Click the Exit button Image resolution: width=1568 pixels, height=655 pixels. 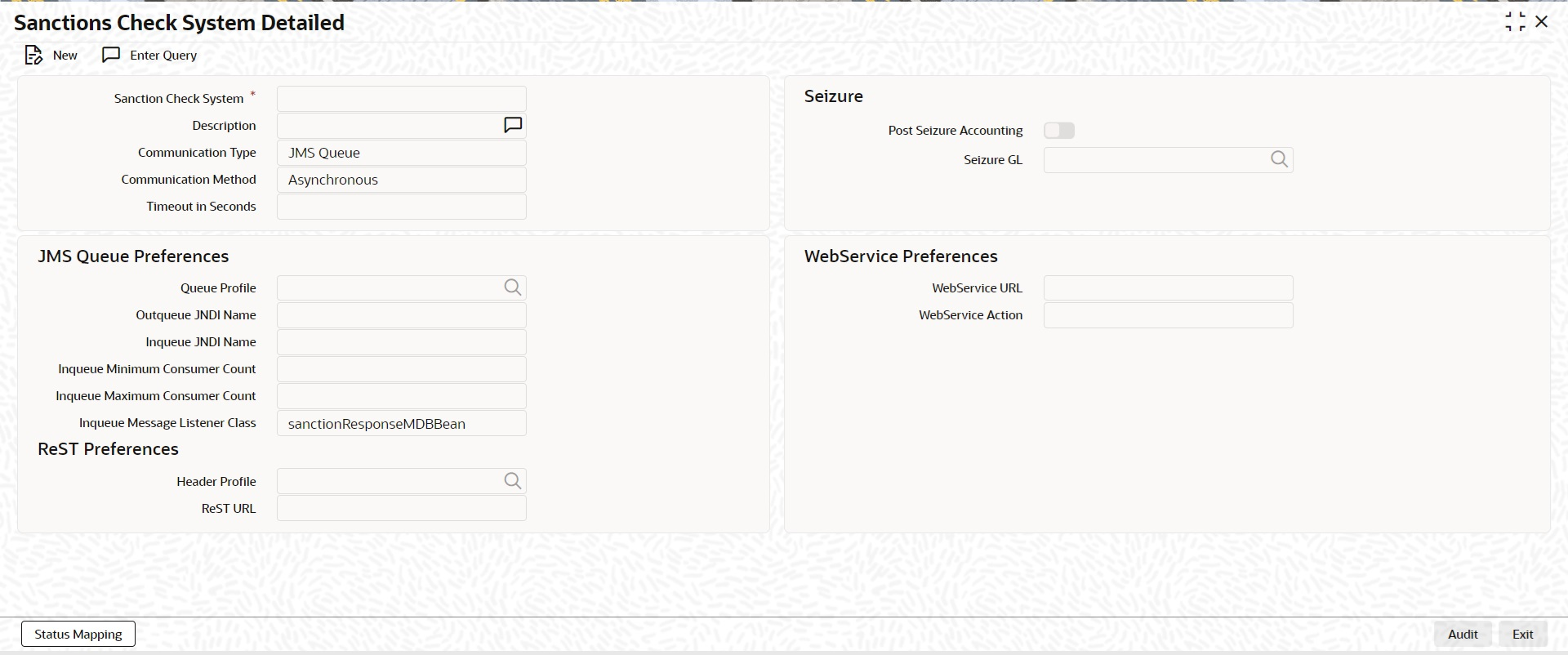pyautogui.click(x=1523, y=634)
